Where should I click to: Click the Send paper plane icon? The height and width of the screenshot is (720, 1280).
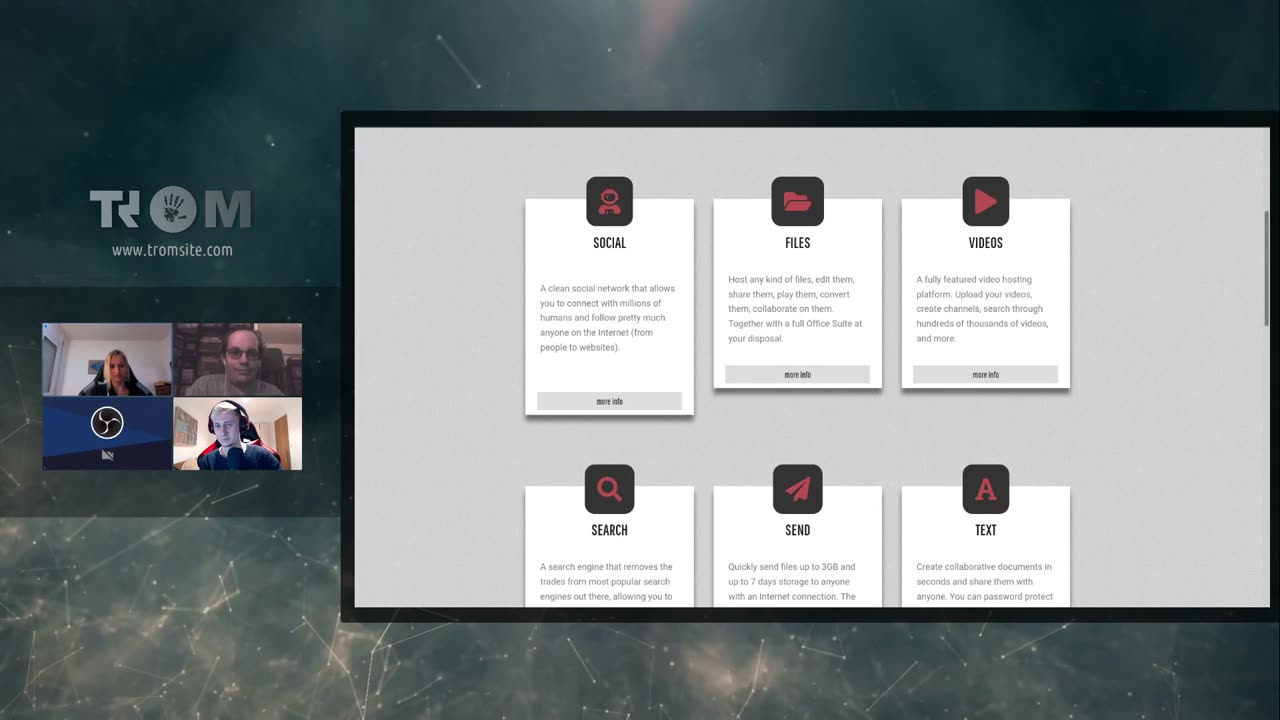[x=797, y=489]
